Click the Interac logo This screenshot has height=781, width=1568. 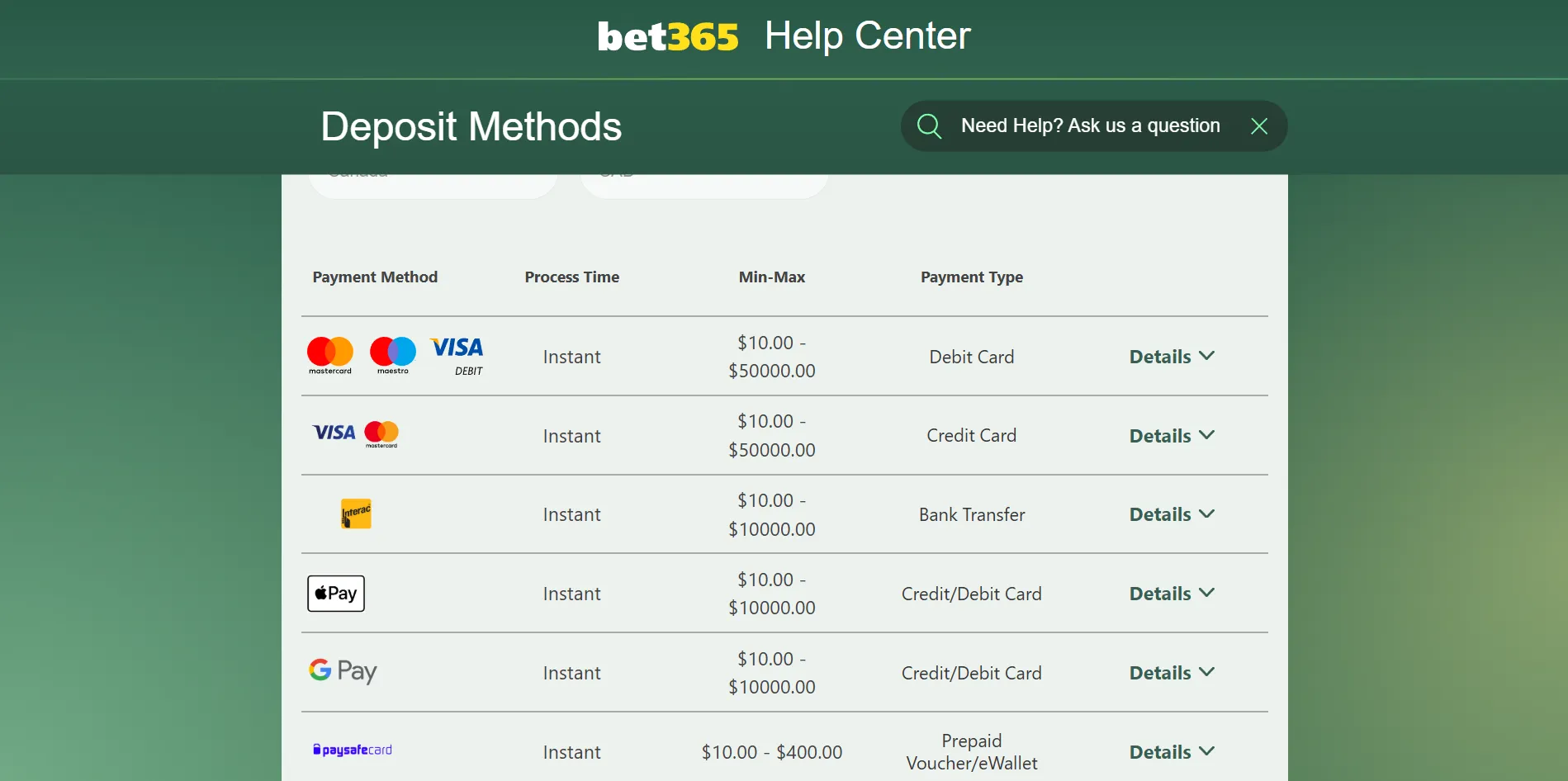(356, 514)
